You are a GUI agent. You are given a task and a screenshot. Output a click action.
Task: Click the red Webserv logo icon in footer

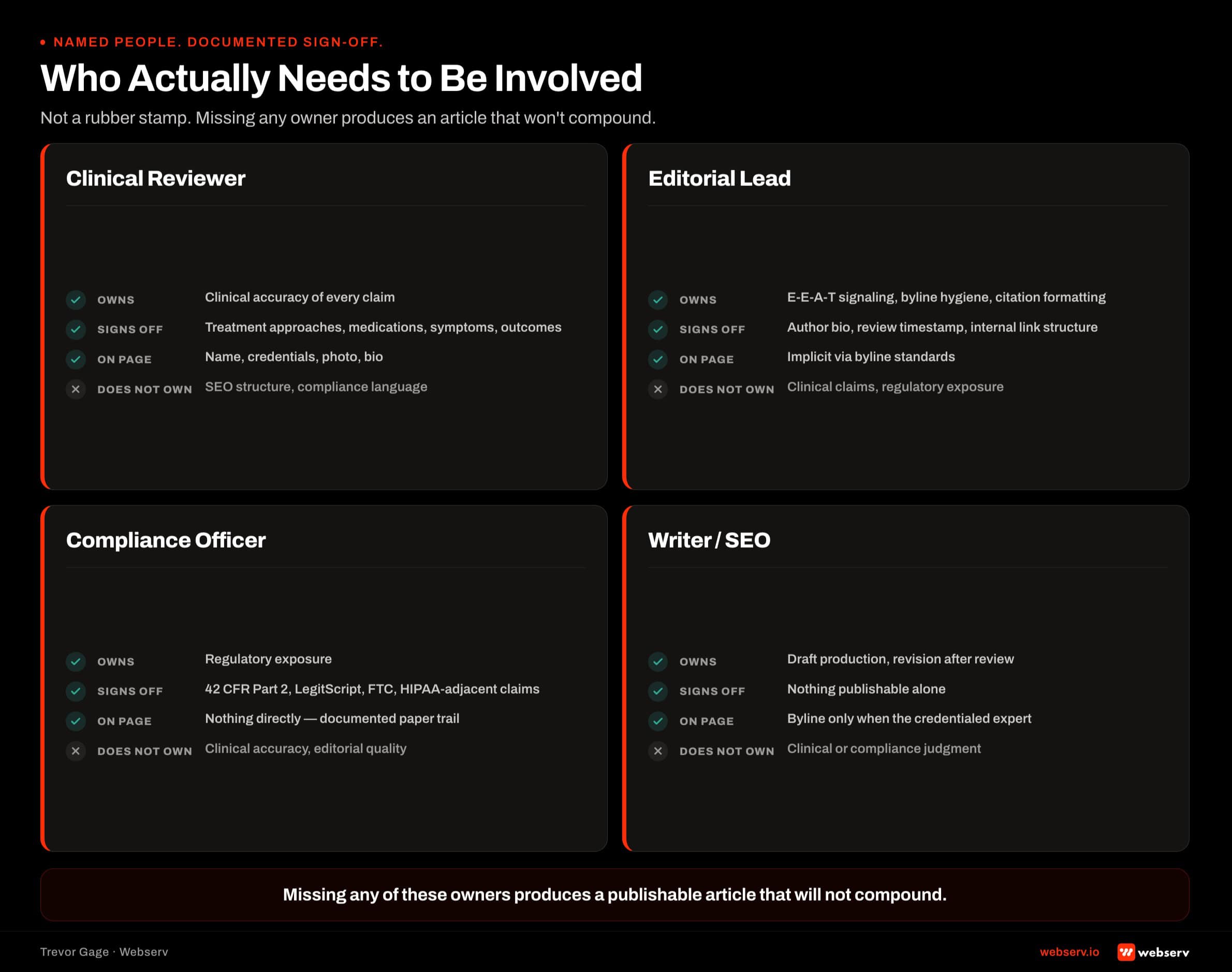(1126, 952)
